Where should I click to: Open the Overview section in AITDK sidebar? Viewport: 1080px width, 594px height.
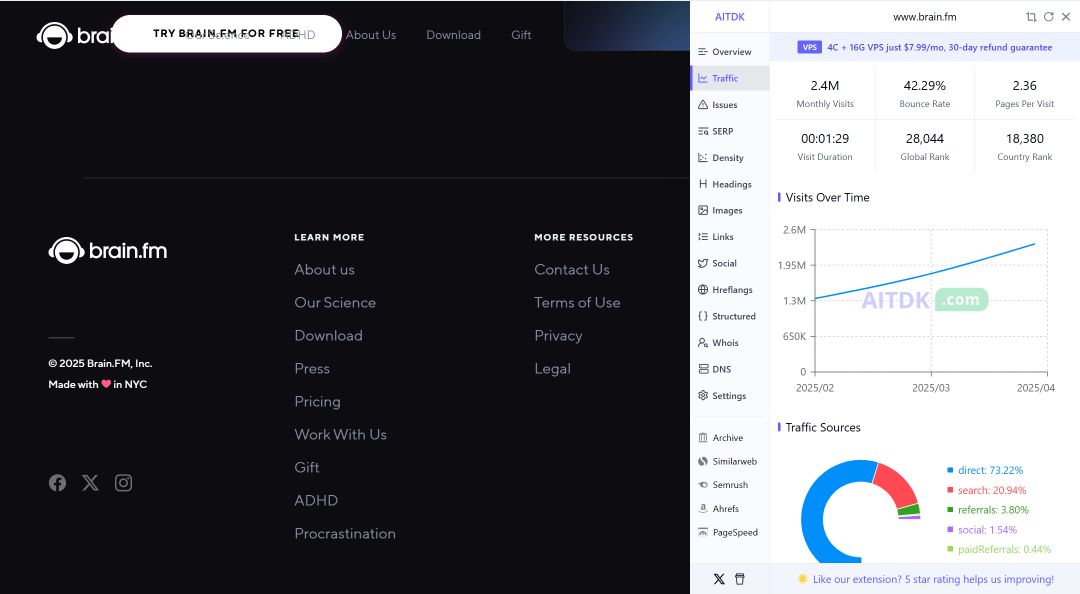(x=729, y=52)
